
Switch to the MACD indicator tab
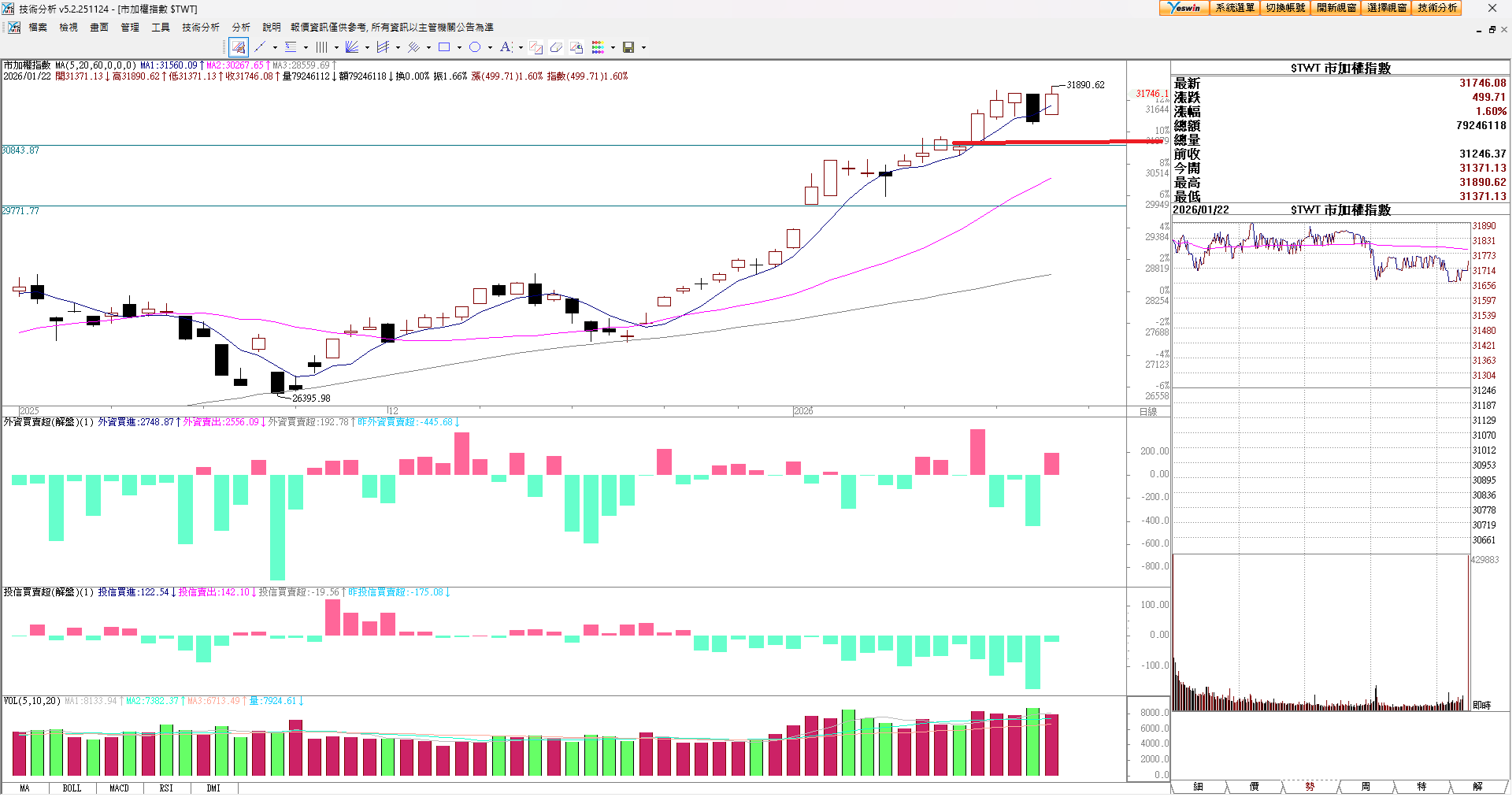tap(119, 788)
